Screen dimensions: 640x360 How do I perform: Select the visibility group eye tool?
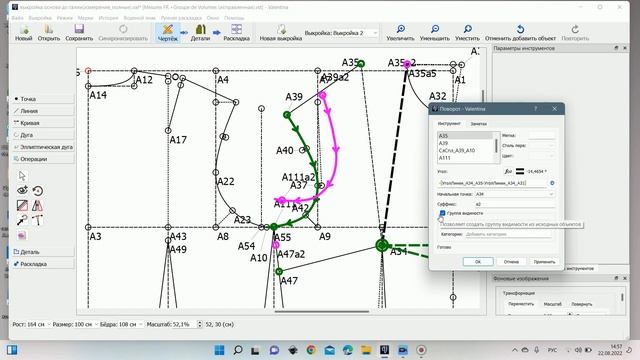pyautogui.click(x=22, y=190)
